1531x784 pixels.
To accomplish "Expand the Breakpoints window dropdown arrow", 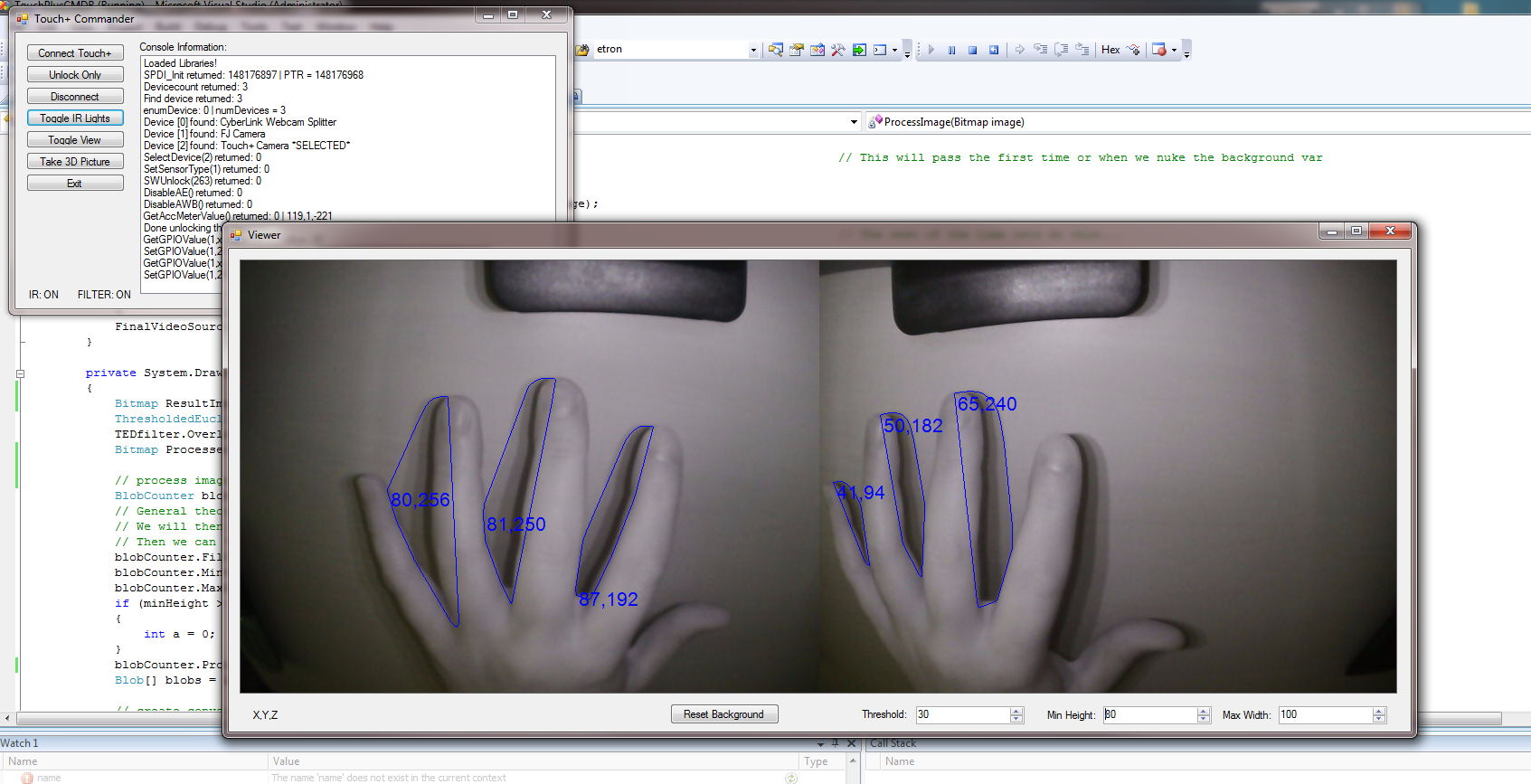I will [1174, 51].
